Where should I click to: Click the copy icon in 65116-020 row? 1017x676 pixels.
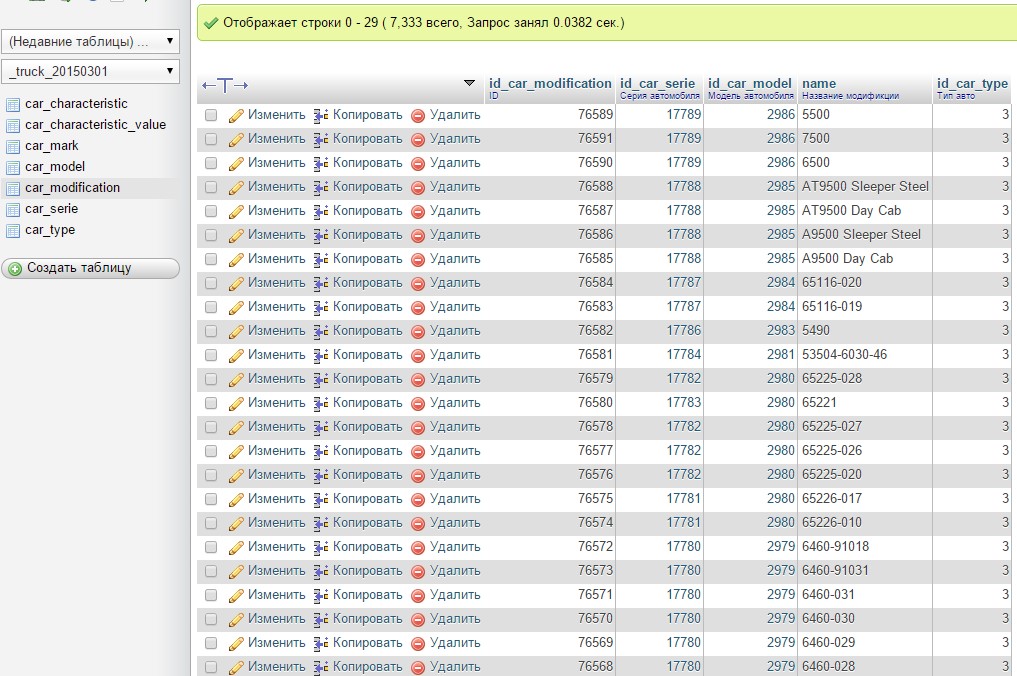320,284
